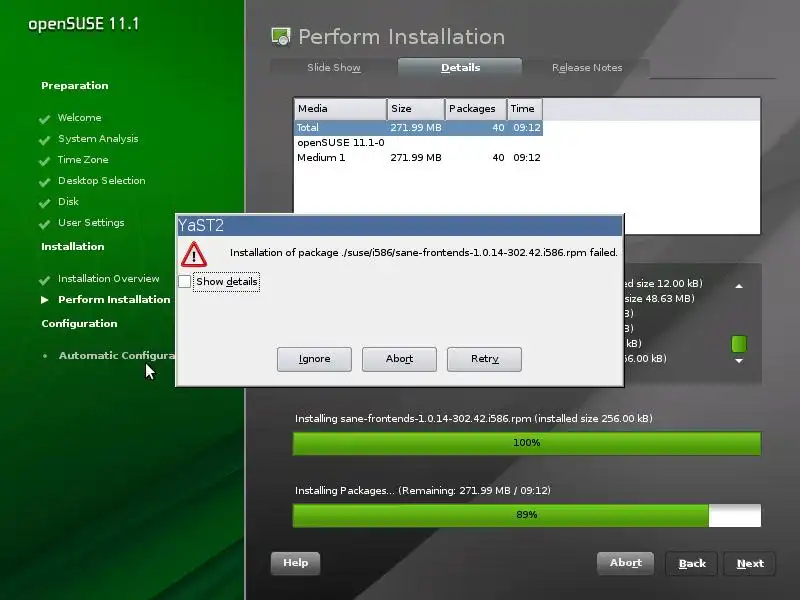
Task: Click the User Settings step label
Action: [x=91, y=222]
